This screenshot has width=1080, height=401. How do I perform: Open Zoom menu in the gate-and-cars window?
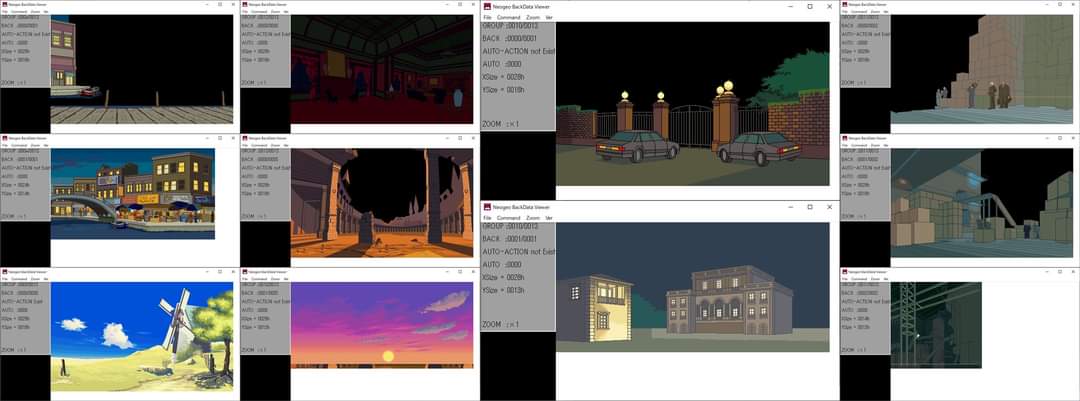(x=533, y=17)
